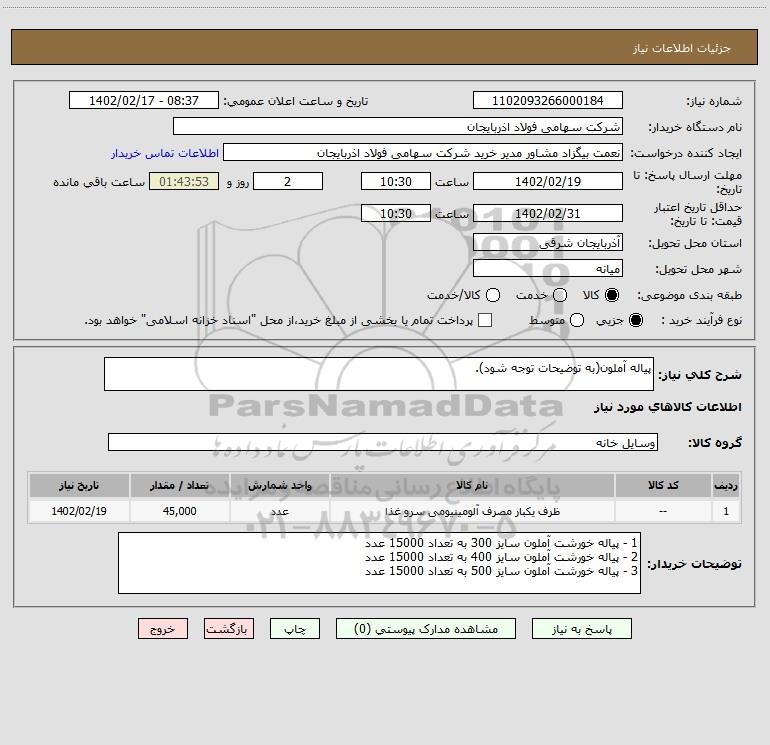Click مشاهده مدارک پیوستی (0) button
The width and height of the screenshot is (770, 745).
point(426,629)
